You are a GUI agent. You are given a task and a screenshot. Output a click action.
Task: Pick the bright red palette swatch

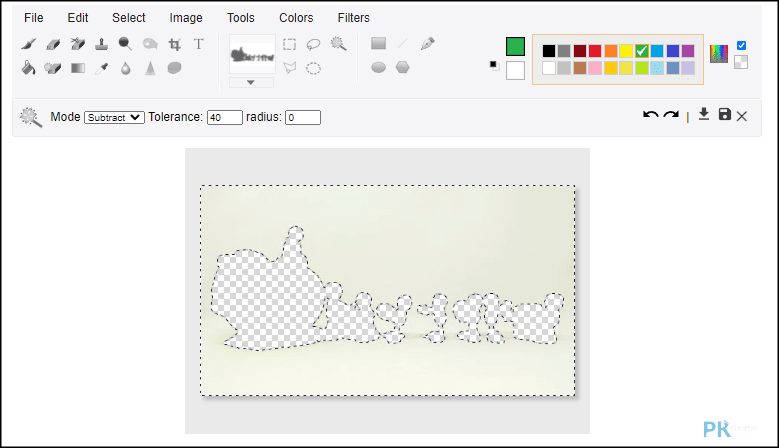[x=595, y=51]
